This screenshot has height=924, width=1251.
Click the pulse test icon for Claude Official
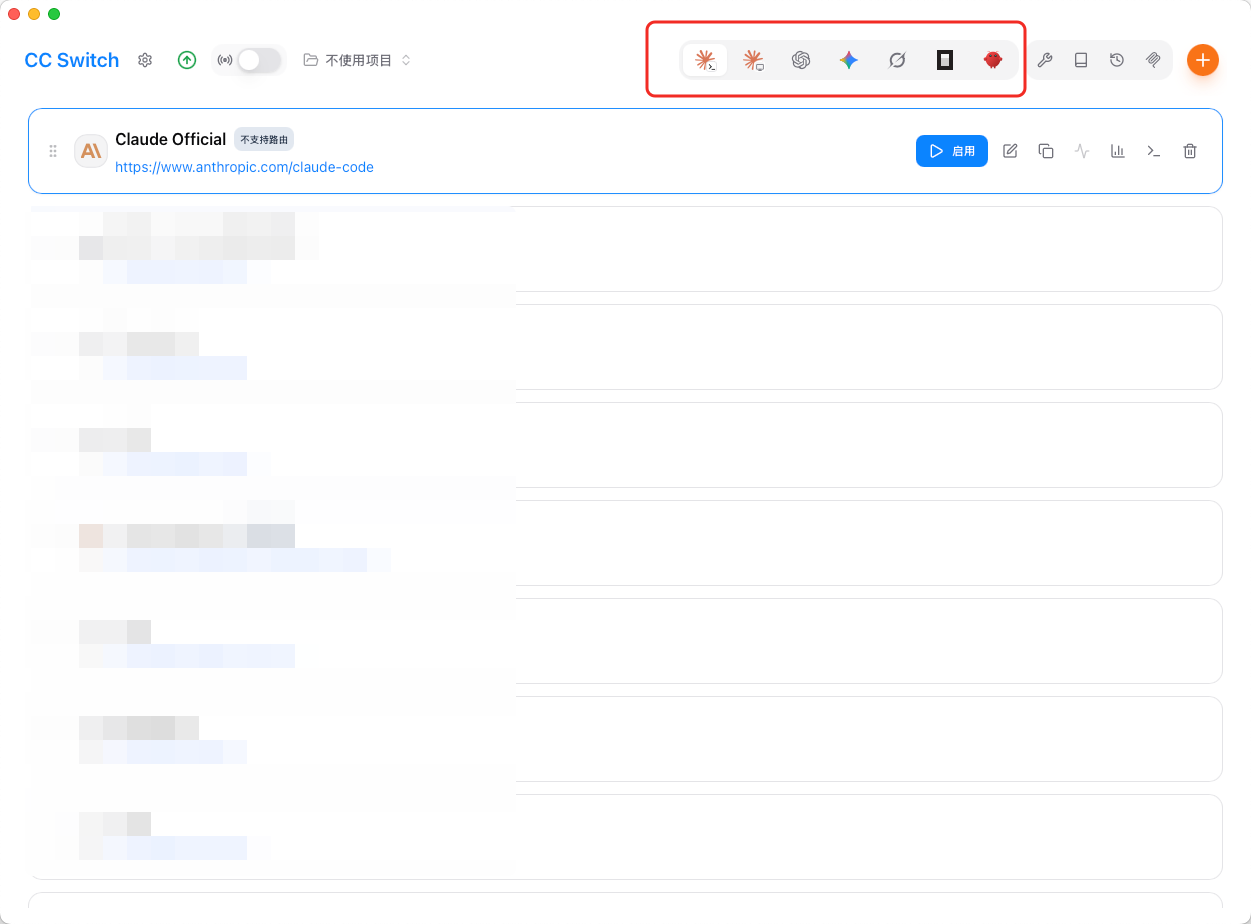1082,151
